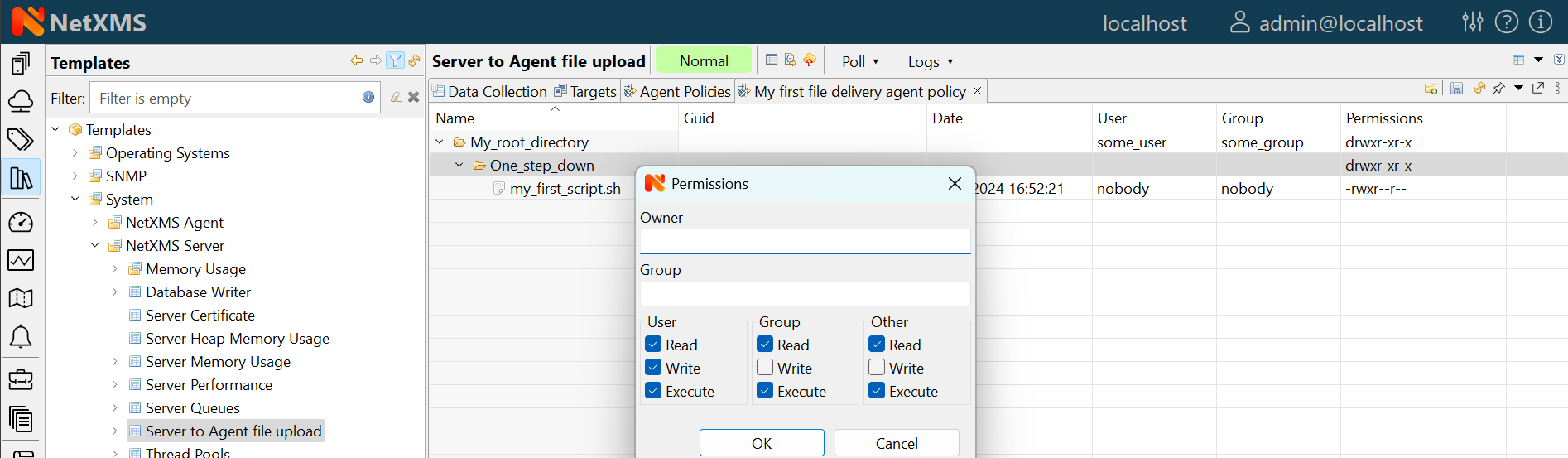Refresh the Templates tree
This screenshot has height=458, width=1568.
(x=414, y=60)
